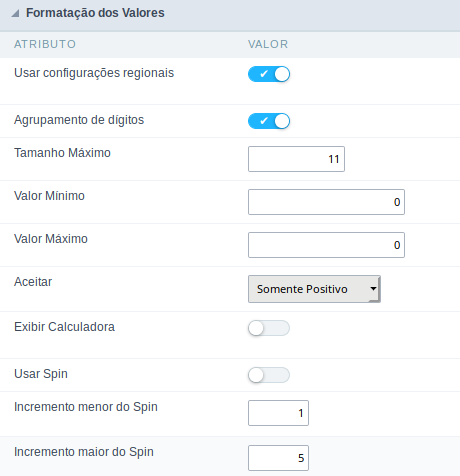Image resolution: width=460 pixels, height=476 pixels.
Task: Click the Valor Máximo input field
Action: point(326,245)
